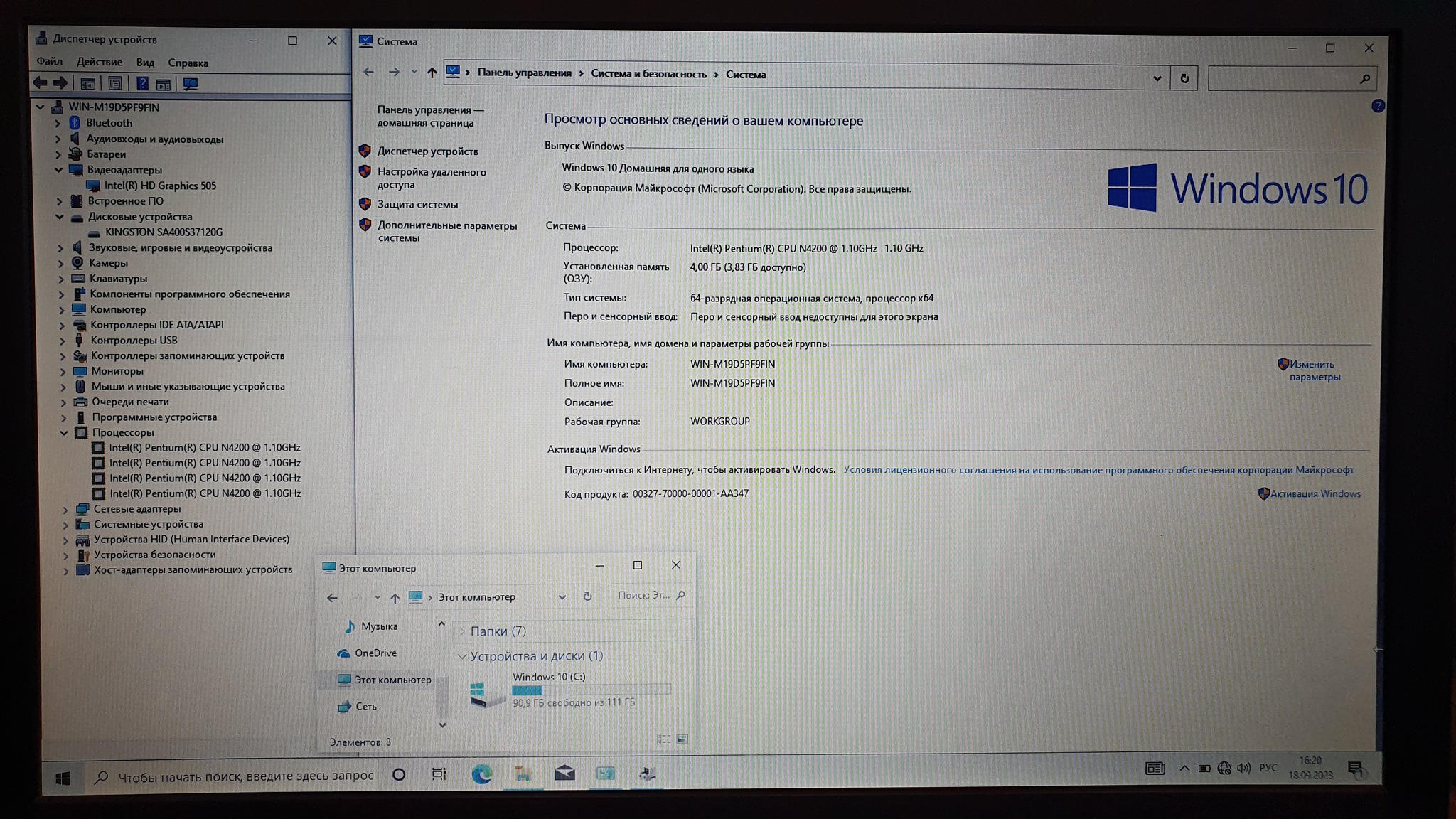Expand the Bluetooth device category
The image size is (1456, 819).
[58, 123]
